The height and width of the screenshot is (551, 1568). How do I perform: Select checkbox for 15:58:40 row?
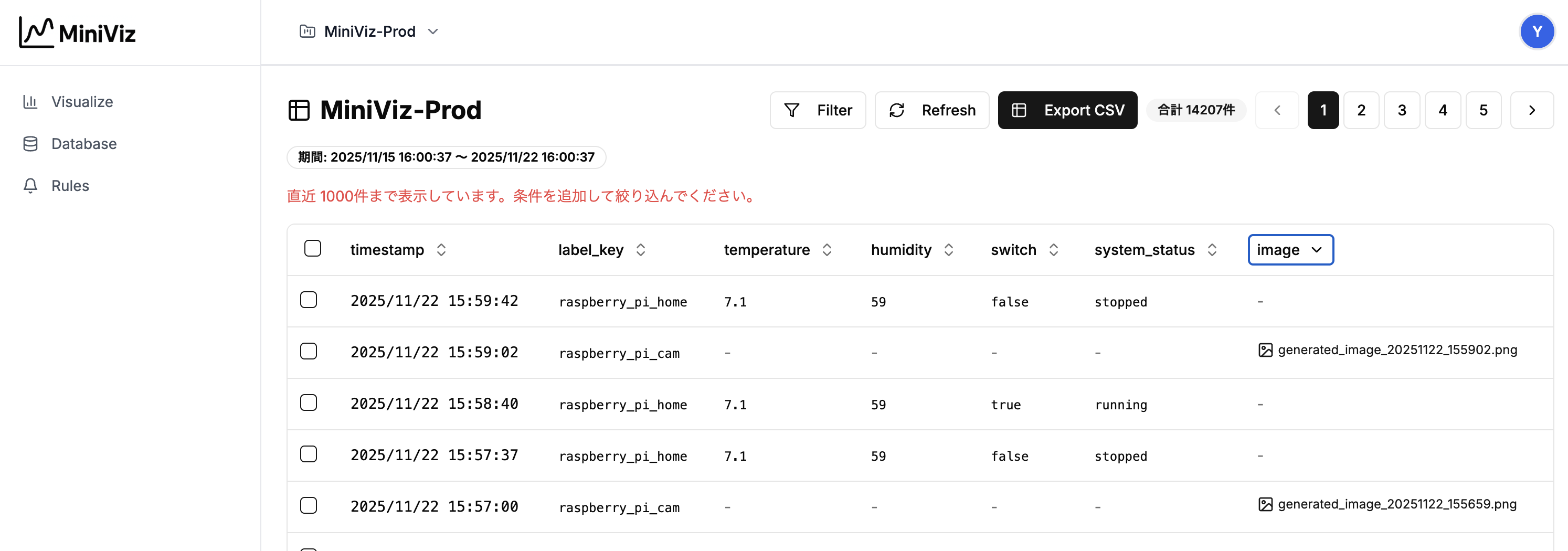(x=309, y=403)
